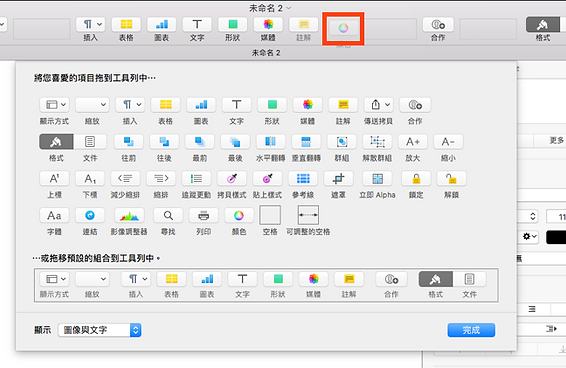Click 格式 format in the palette's second row
The width and height of the screenshot is (566, 368).
pos(56,142)
